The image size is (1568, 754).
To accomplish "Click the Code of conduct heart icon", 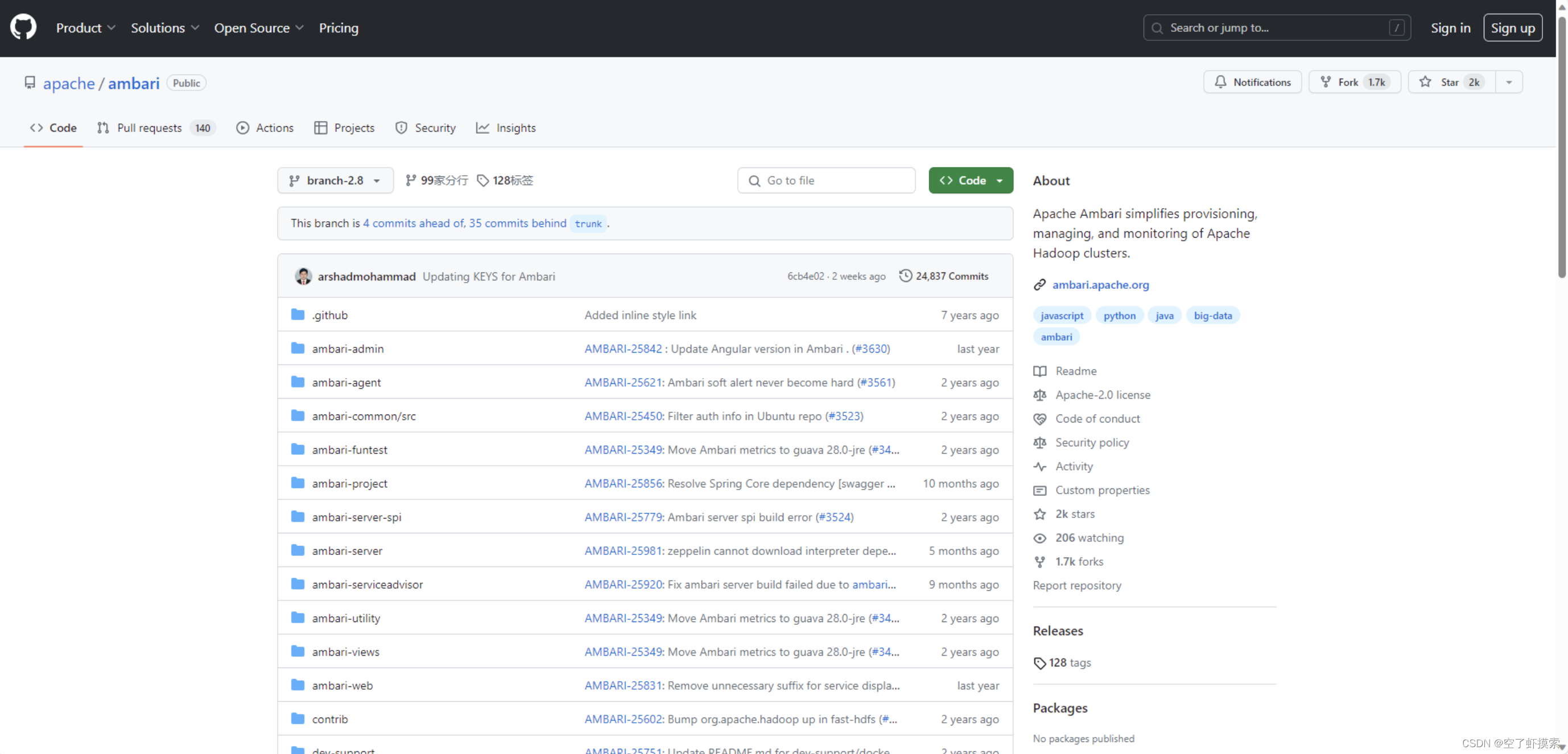I will click(x=1039, y=419).
